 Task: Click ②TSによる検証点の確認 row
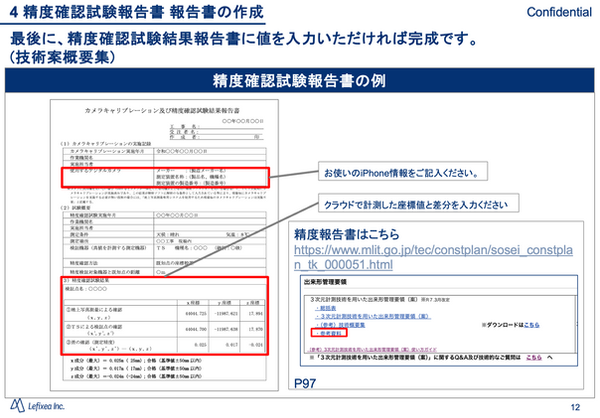click(x=165, y=330)
